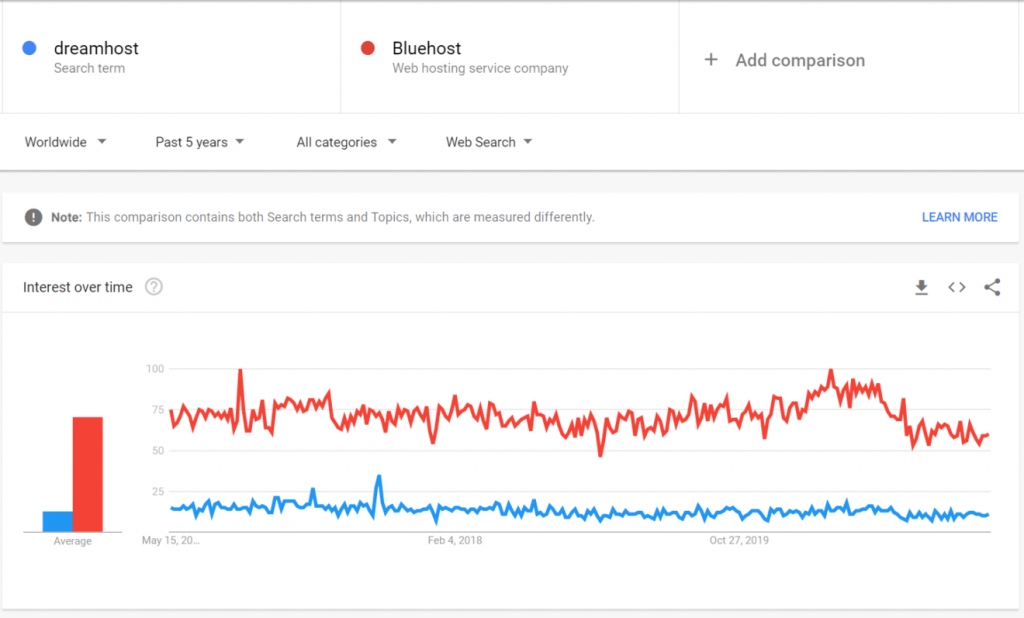Click the Oct 27, 2019 axis label

[739, 541]
